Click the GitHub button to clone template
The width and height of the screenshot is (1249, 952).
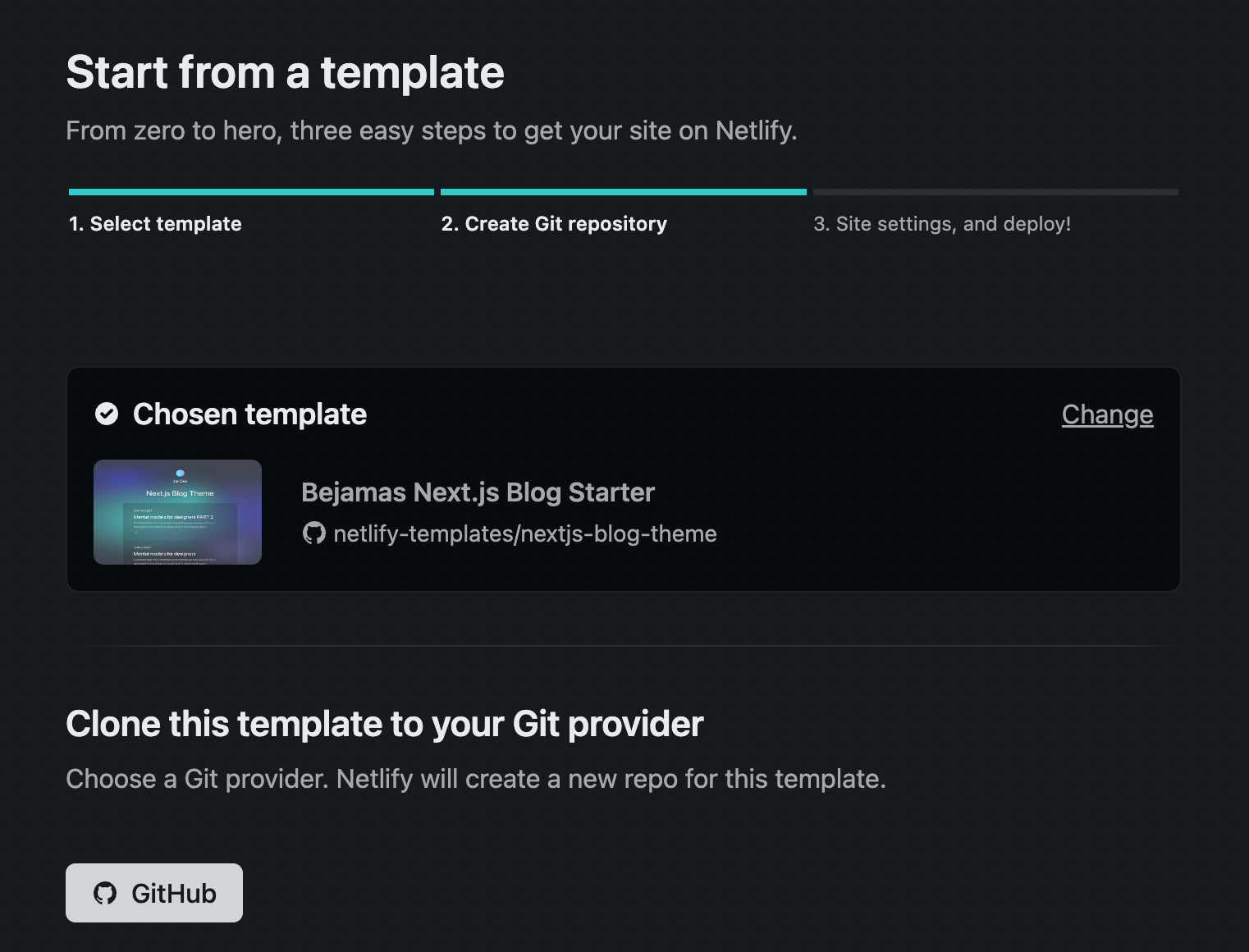coord(154,893)
